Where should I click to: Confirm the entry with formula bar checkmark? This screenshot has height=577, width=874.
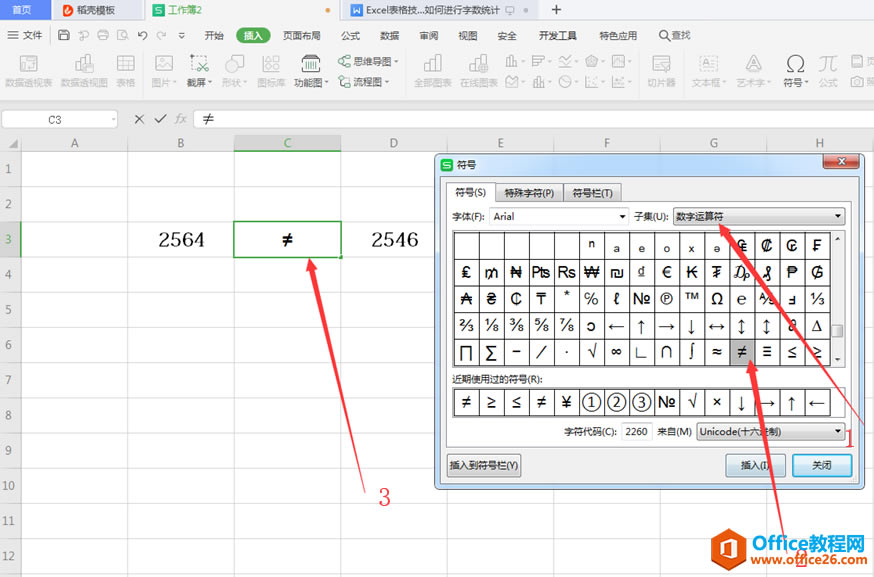coord(160,119)
